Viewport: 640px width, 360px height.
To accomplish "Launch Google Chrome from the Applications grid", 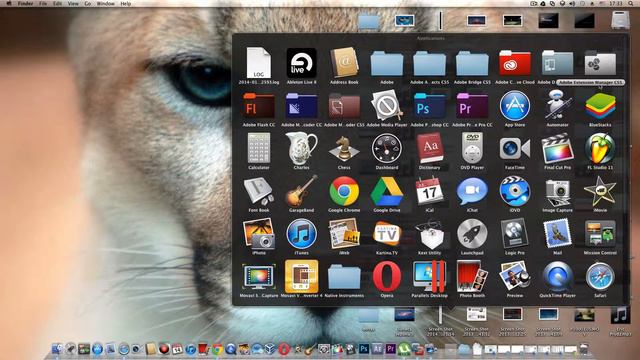I will click(x=344, y=192).
